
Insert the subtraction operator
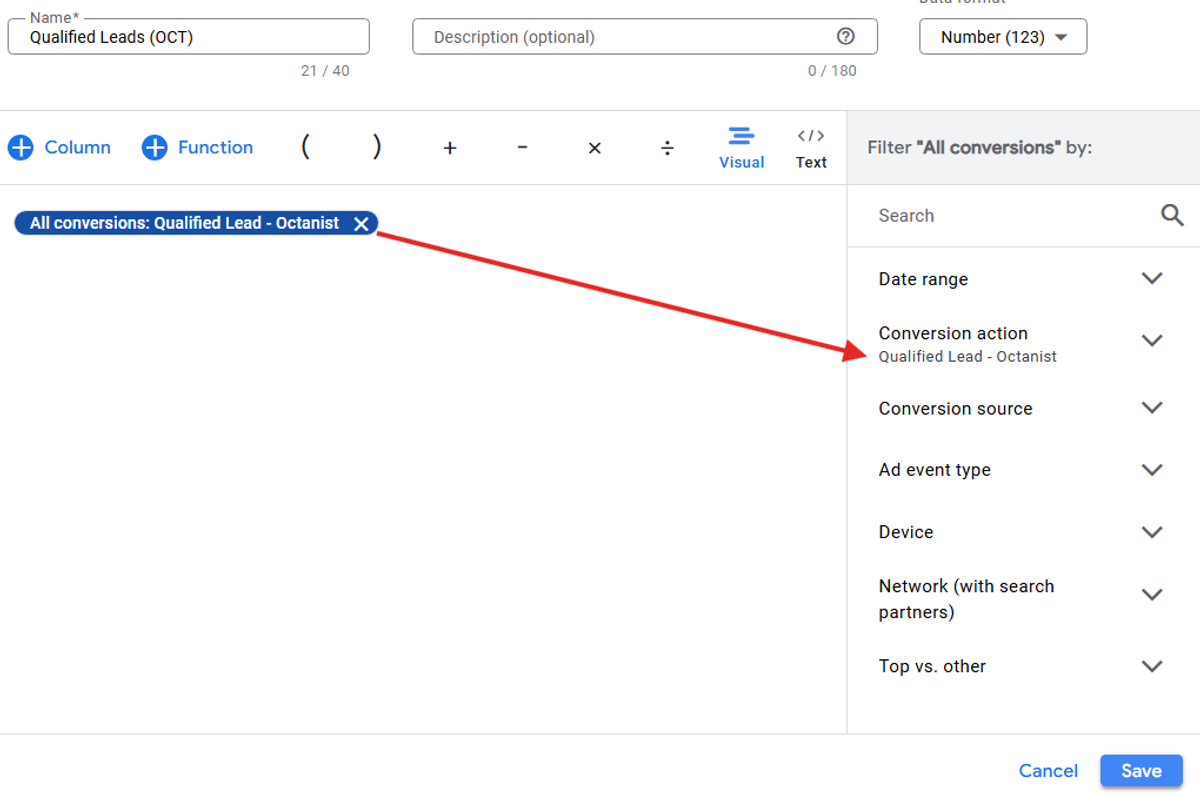[x=522, y=147]
